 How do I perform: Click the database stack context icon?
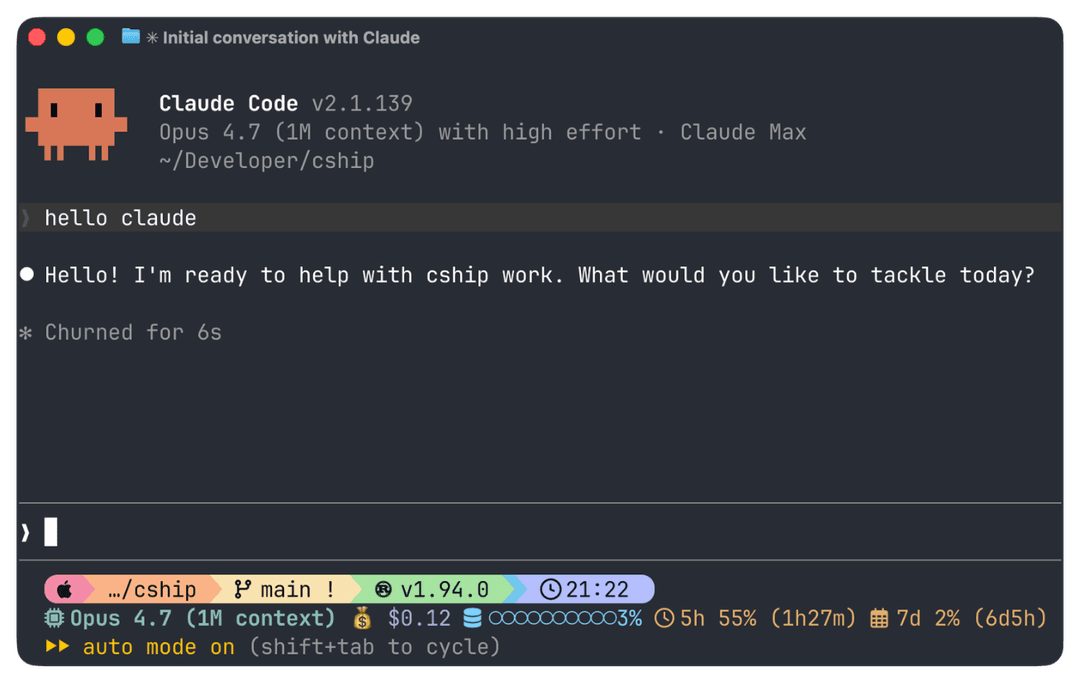pos(472,618)
